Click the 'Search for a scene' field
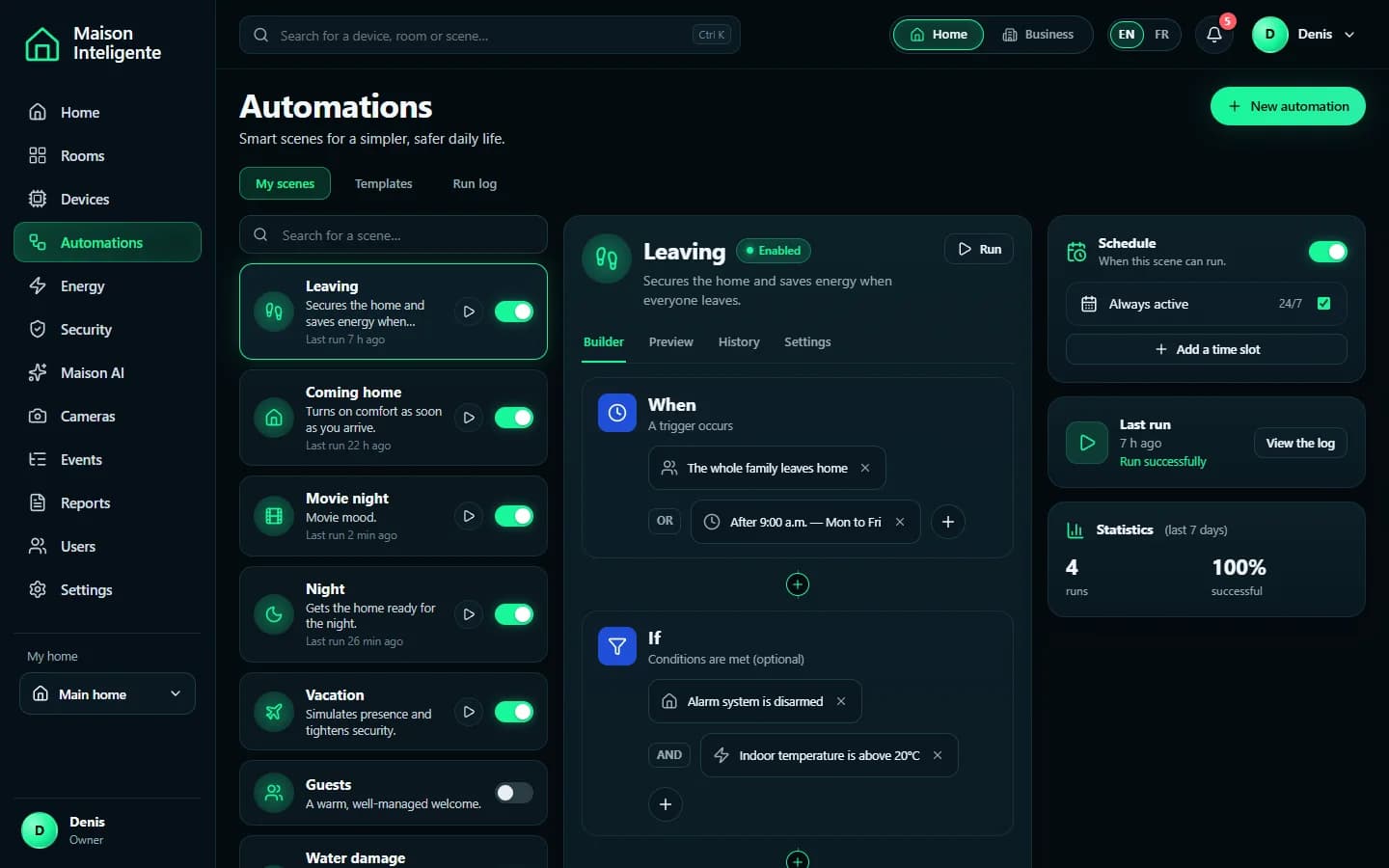Image resolution: width=1389 pixels, height=868 pixels. pos(394,235)
